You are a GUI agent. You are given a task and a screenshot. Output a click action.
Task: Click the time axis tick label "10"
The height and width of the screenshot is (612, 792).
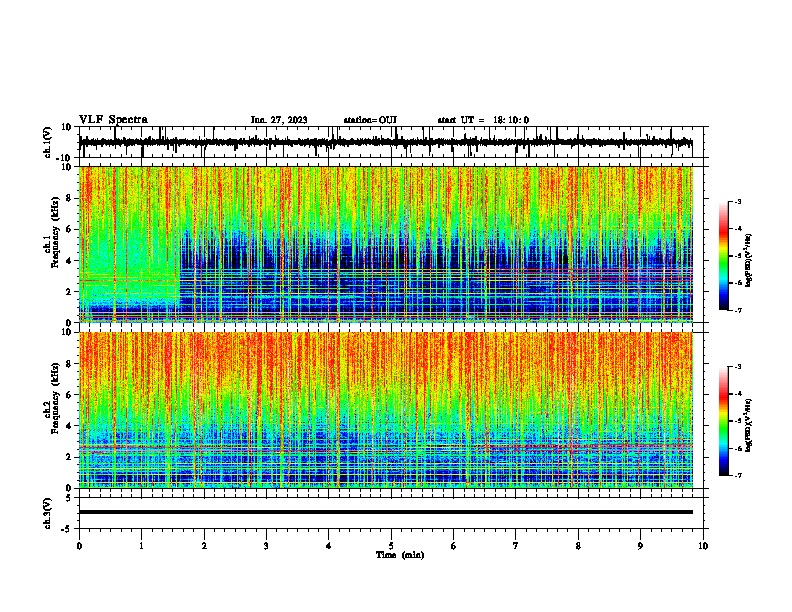point(703,546)
